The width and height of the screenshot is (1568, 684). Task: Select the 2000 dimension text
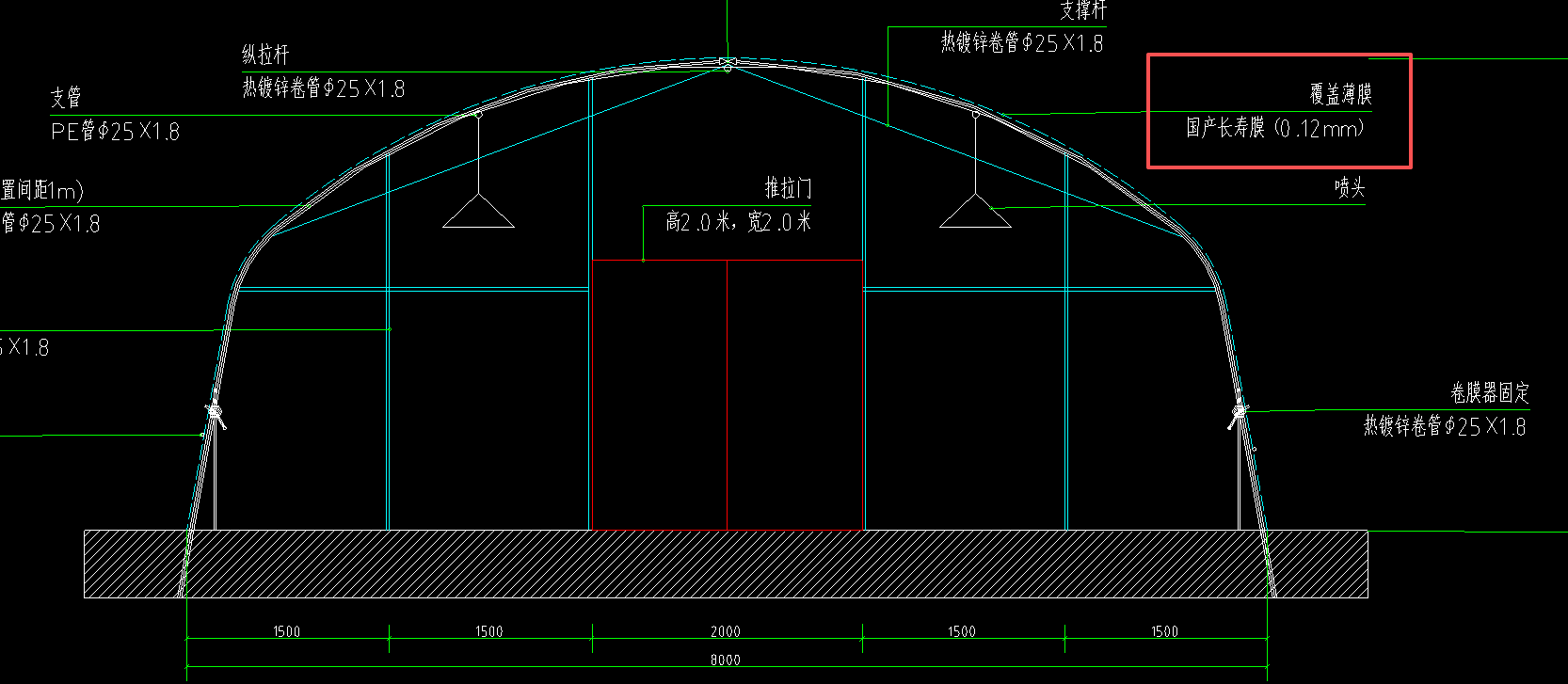pyautogui.click(x=726, y=631)
